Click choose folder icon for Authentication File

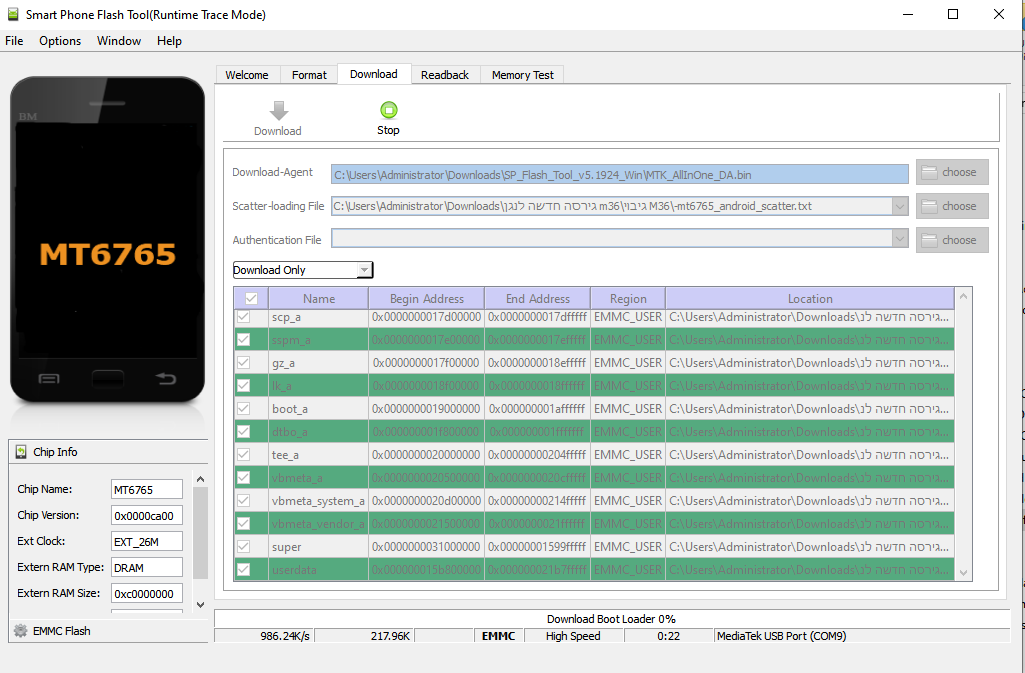point(930,240)
